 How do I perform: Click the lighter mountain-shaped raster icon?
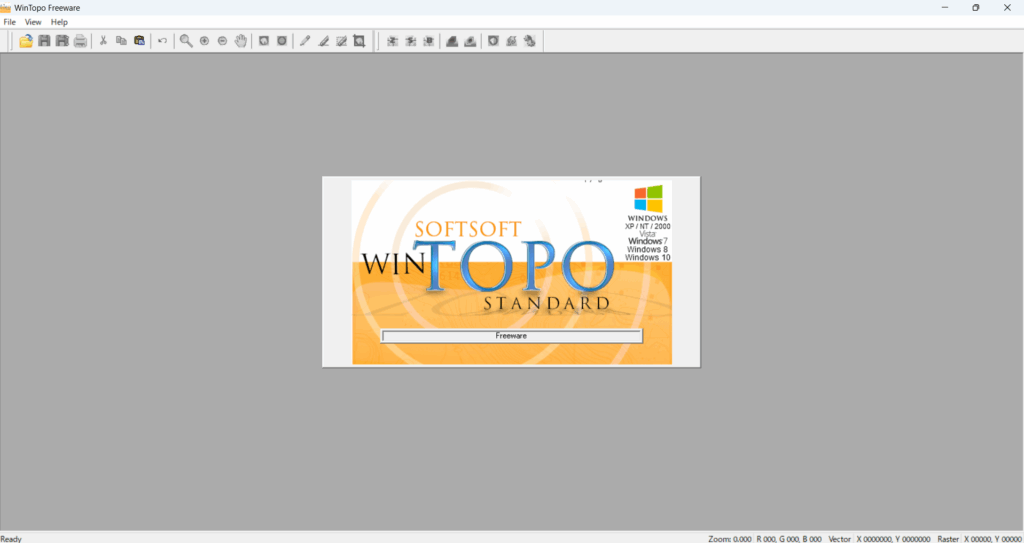(470, 41)
